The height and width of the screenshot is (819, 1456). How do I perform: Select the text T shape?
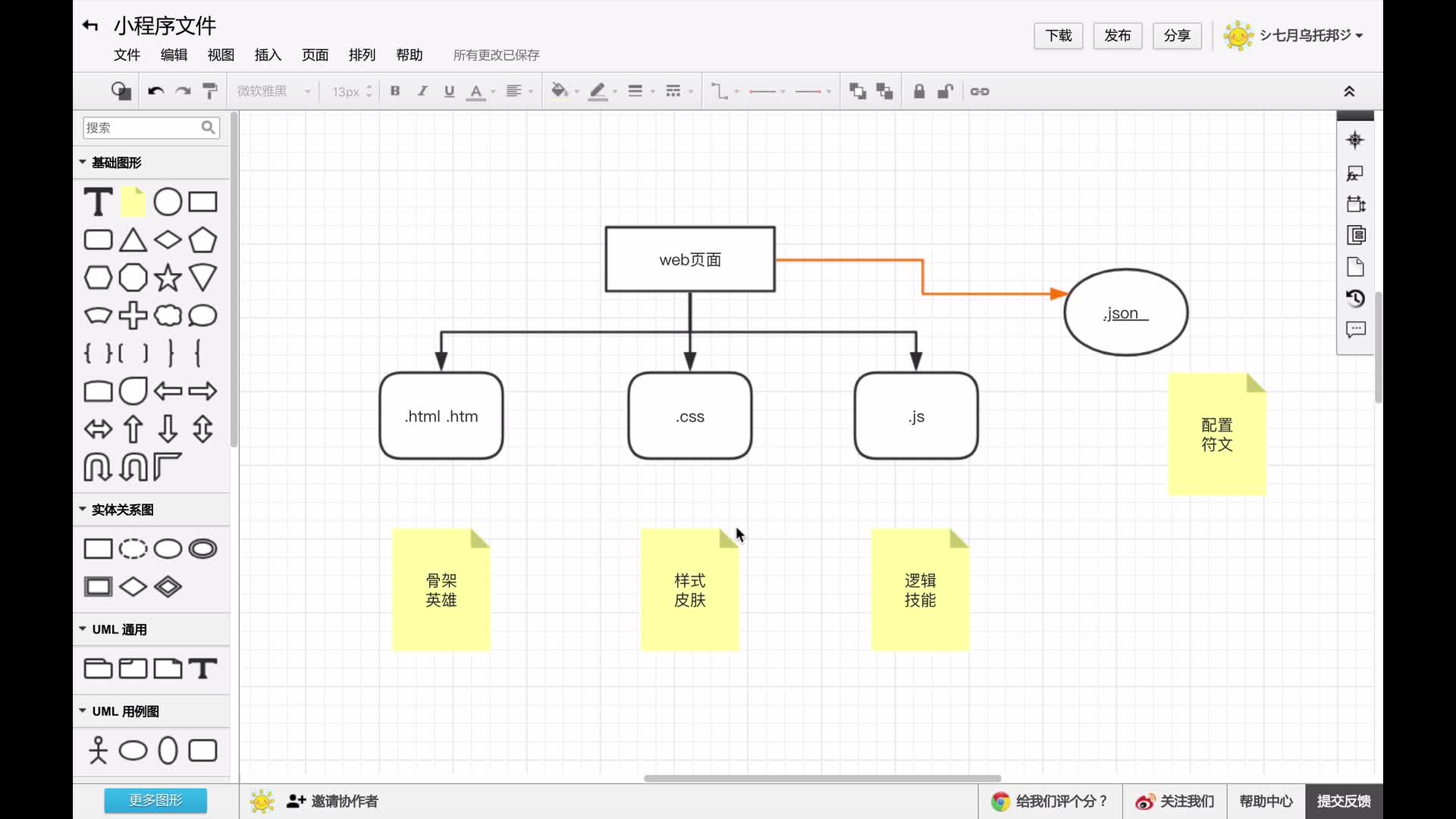pyautogui.click(x=98, y=202)
